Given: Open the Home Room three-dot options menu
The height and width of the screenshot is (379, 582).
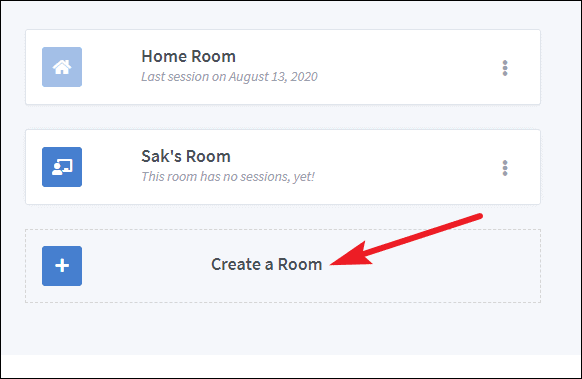Looking at the screenshot, I should 505,68.
